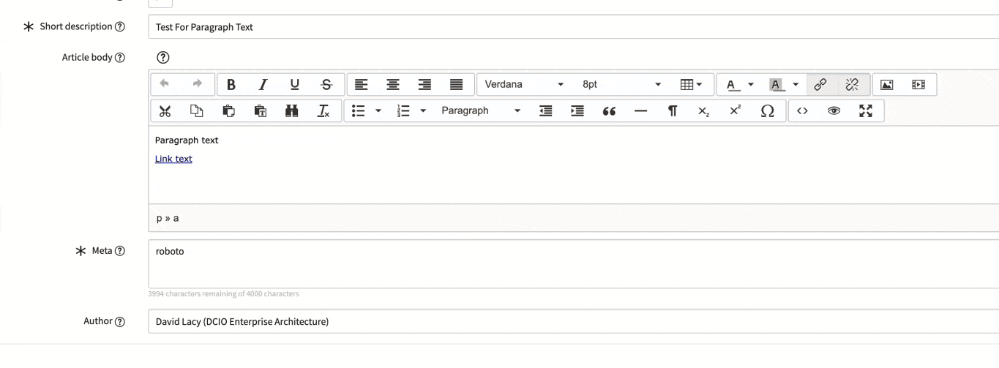Click the Author field
999x368 pixels.
click(x=573, y=322)
